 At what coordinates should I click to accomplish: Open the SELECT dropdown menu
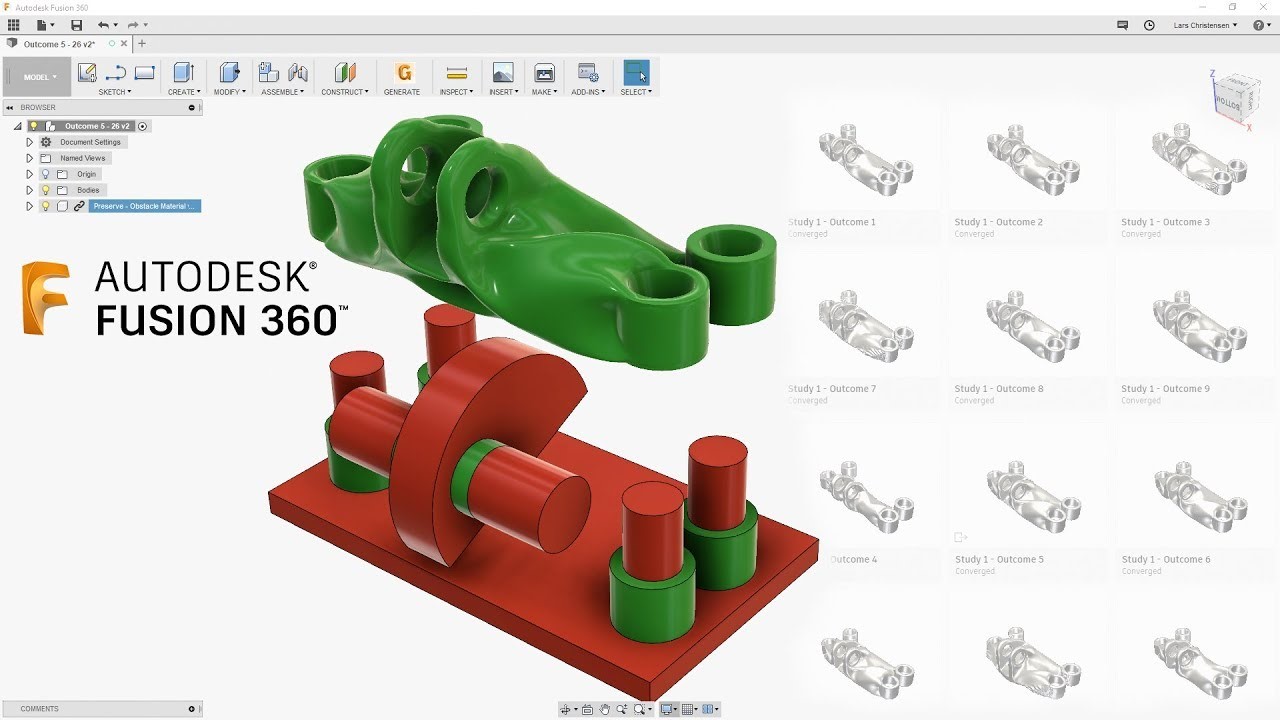(x=636, y=92)
